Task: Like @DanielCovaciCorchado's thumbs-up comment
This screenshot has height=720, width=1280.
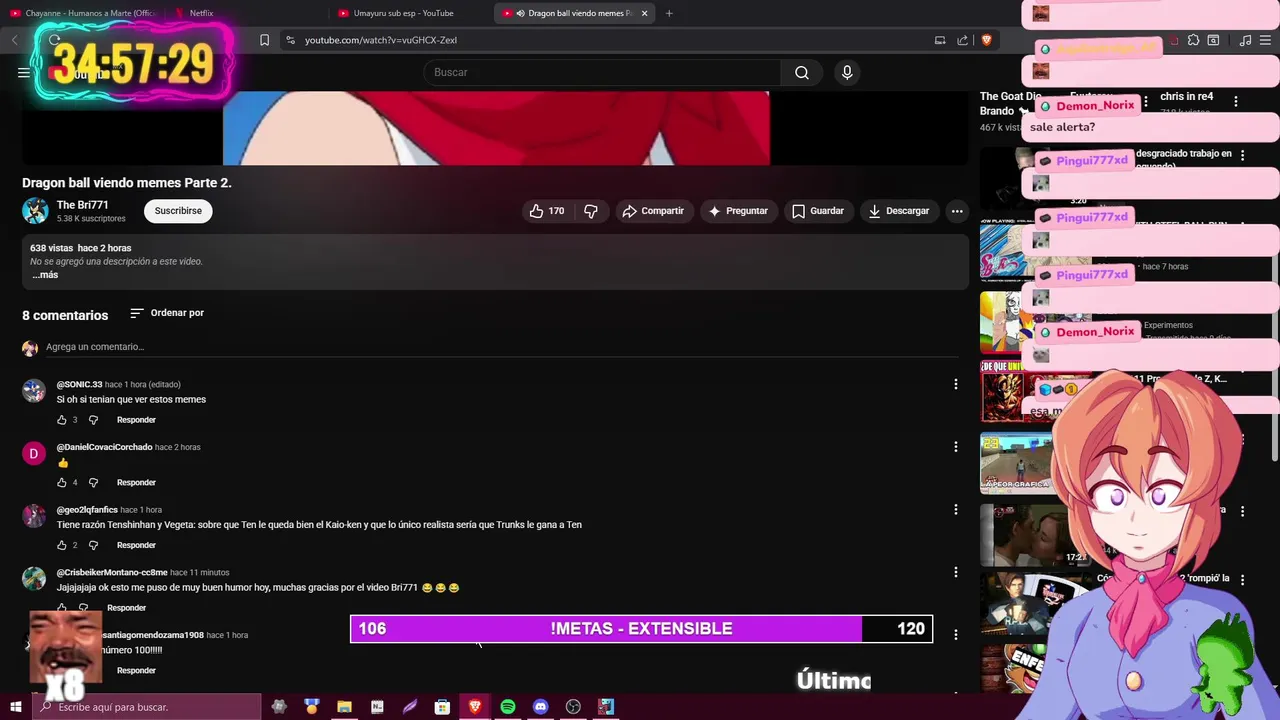Action: [62, 483]
